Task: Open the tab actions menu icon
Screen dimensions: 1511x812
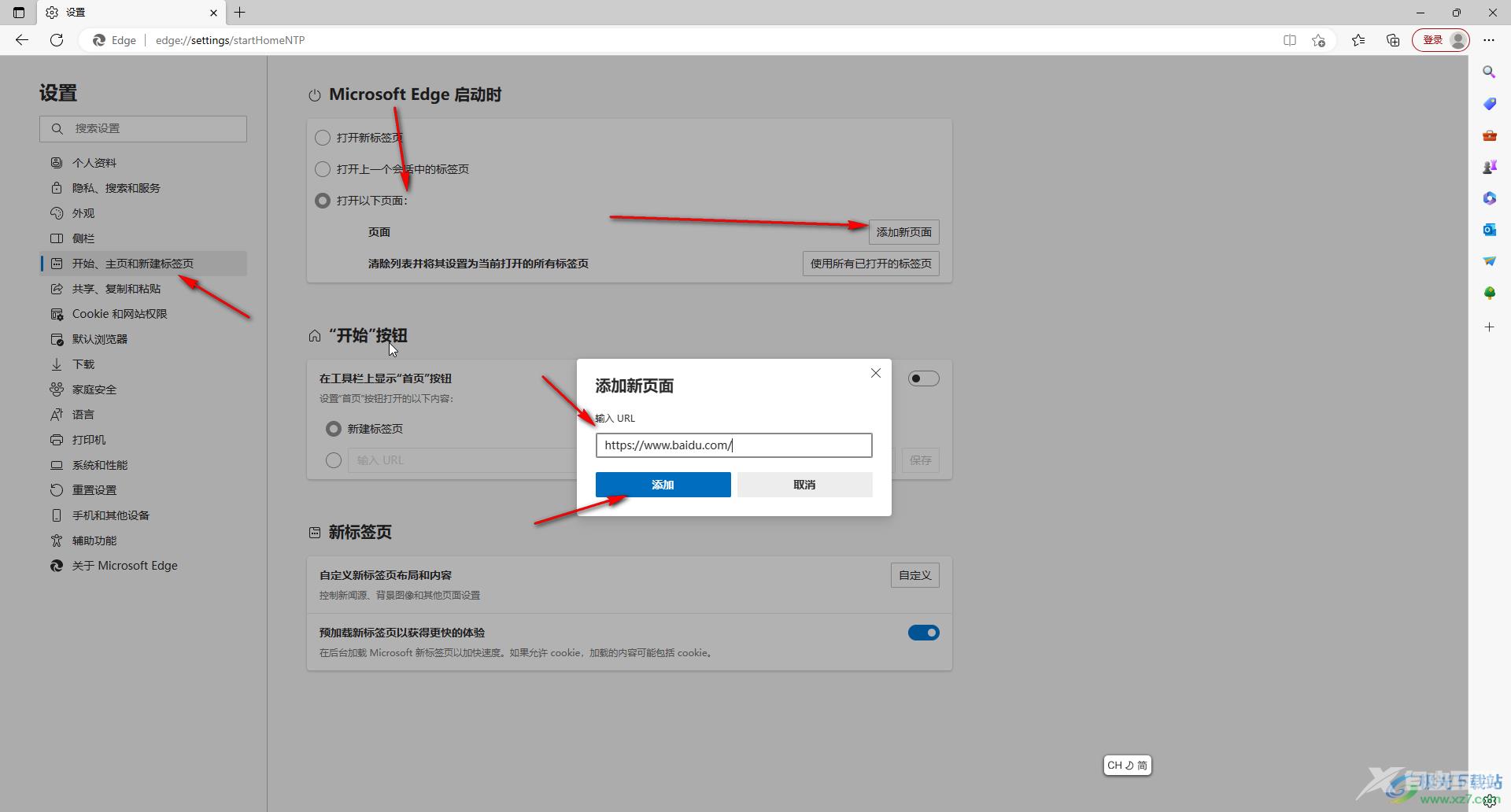Action: point(19,13)
